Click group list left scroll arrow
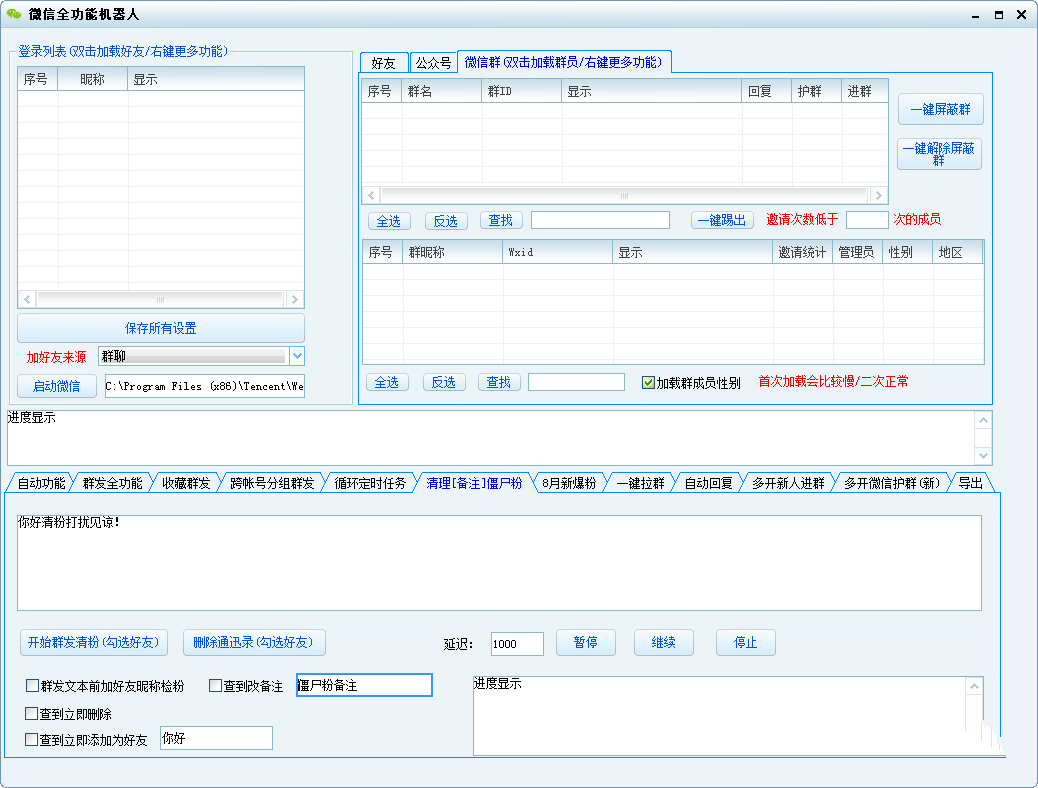 pyautogui.click(x=371, y=195)
